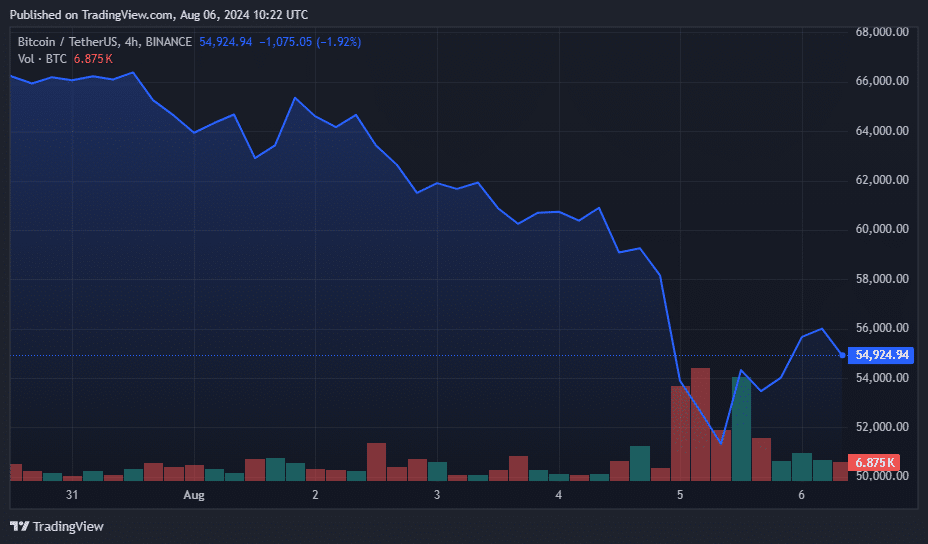Click the 66,000.00 price axis label

(x=882, y=81)
